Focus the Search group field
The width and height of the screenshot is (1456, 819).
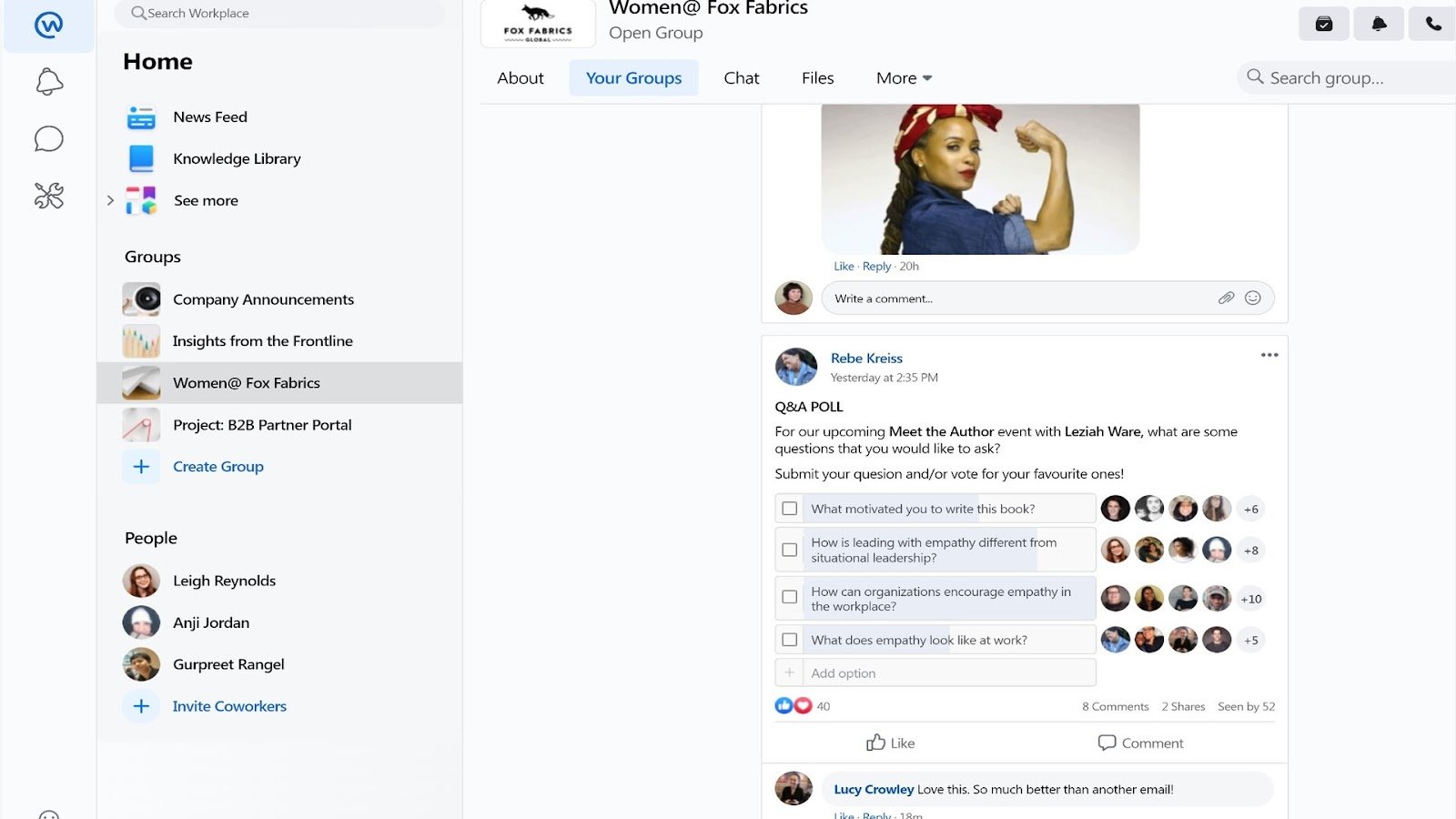(1347, 78)
